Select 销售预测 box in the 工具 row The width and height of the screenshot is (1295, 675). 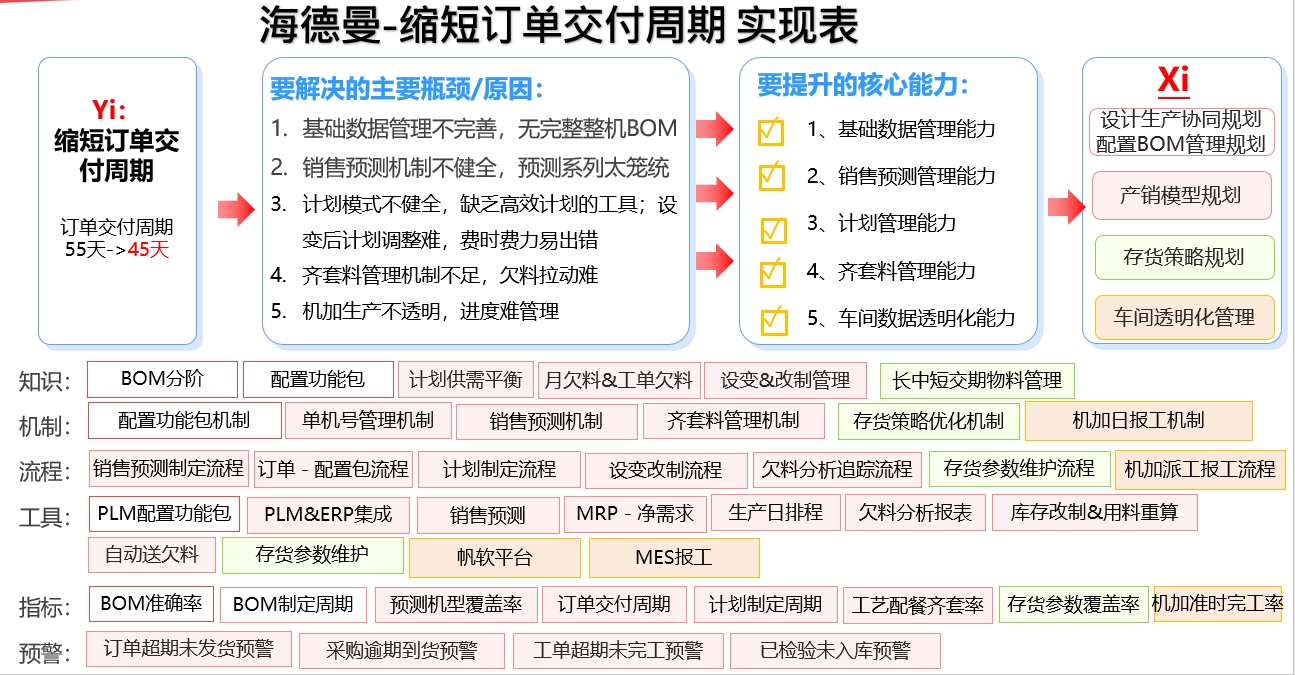coord(487,516)
